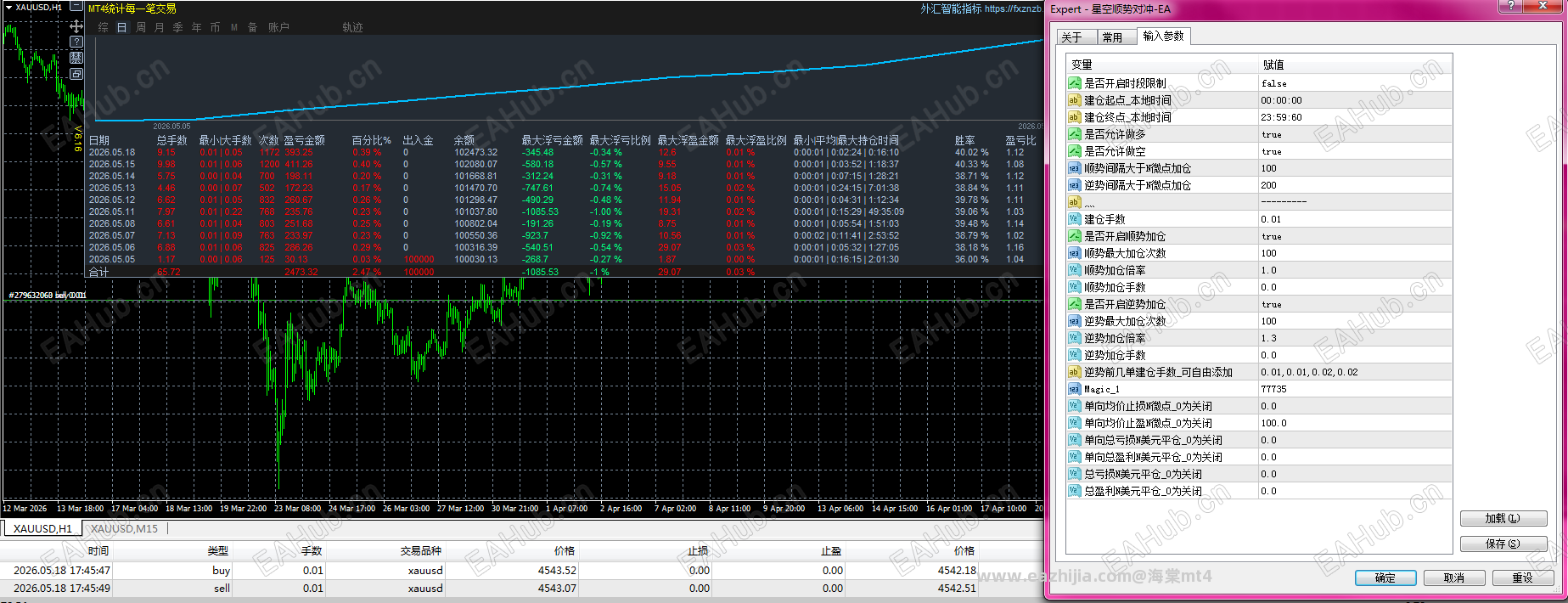Select the 月 period in the statistics panel
This screenshot has height=603, width=1568.
coord(159,27)
